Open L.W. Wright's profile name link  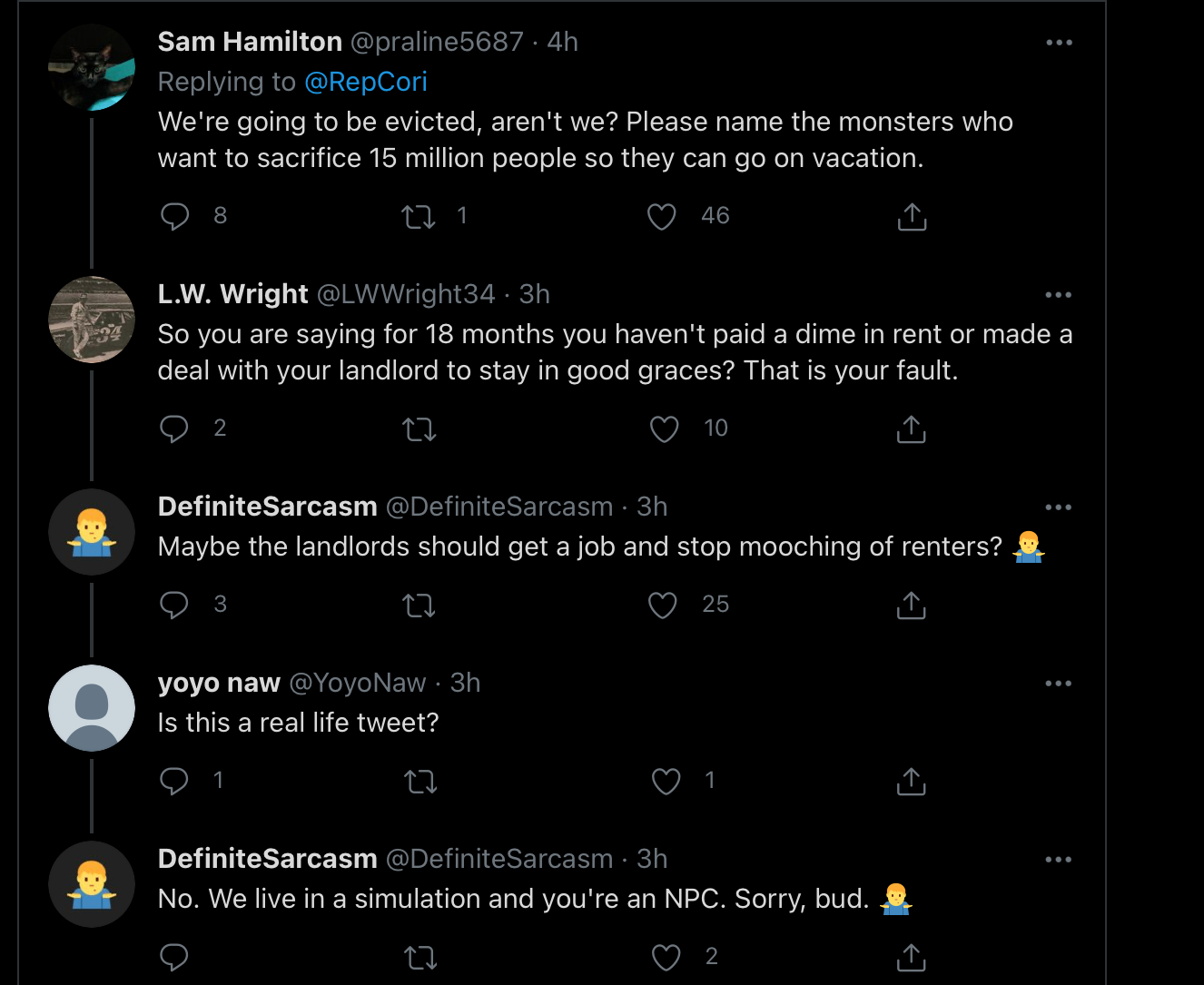coord(233,294)
